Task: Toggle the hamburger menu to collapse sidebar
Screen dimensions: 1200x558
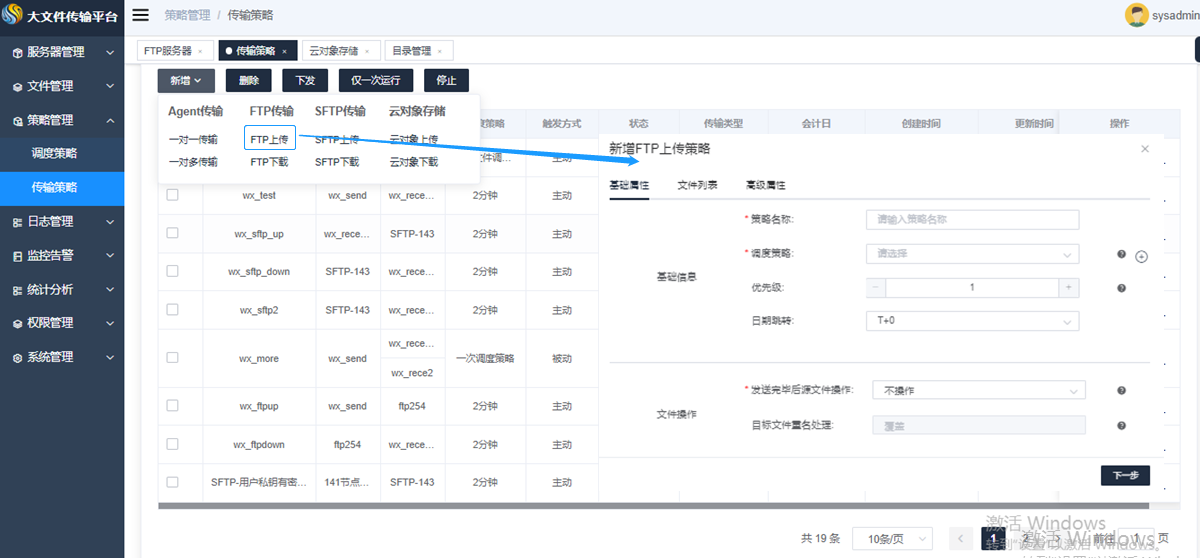Action: (x=141, y=15)
